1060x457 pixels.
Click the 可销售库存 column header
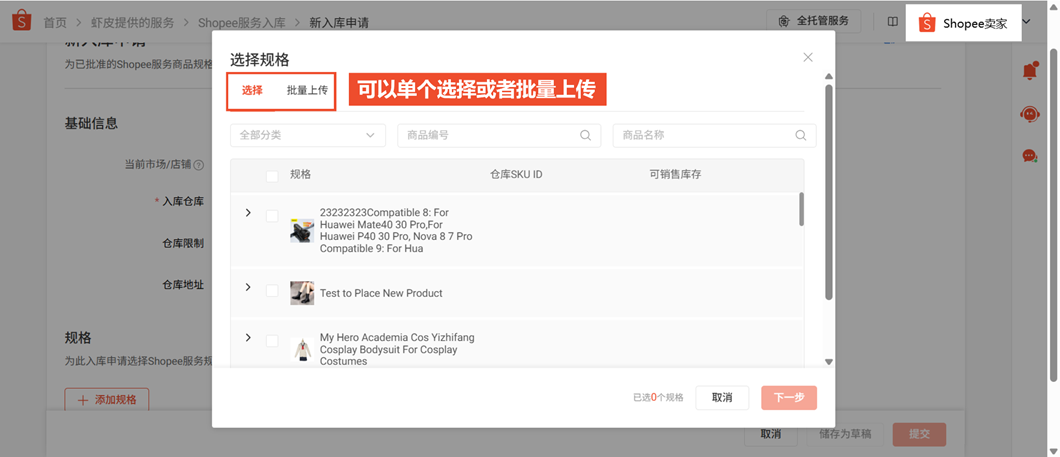pos(675,174)
